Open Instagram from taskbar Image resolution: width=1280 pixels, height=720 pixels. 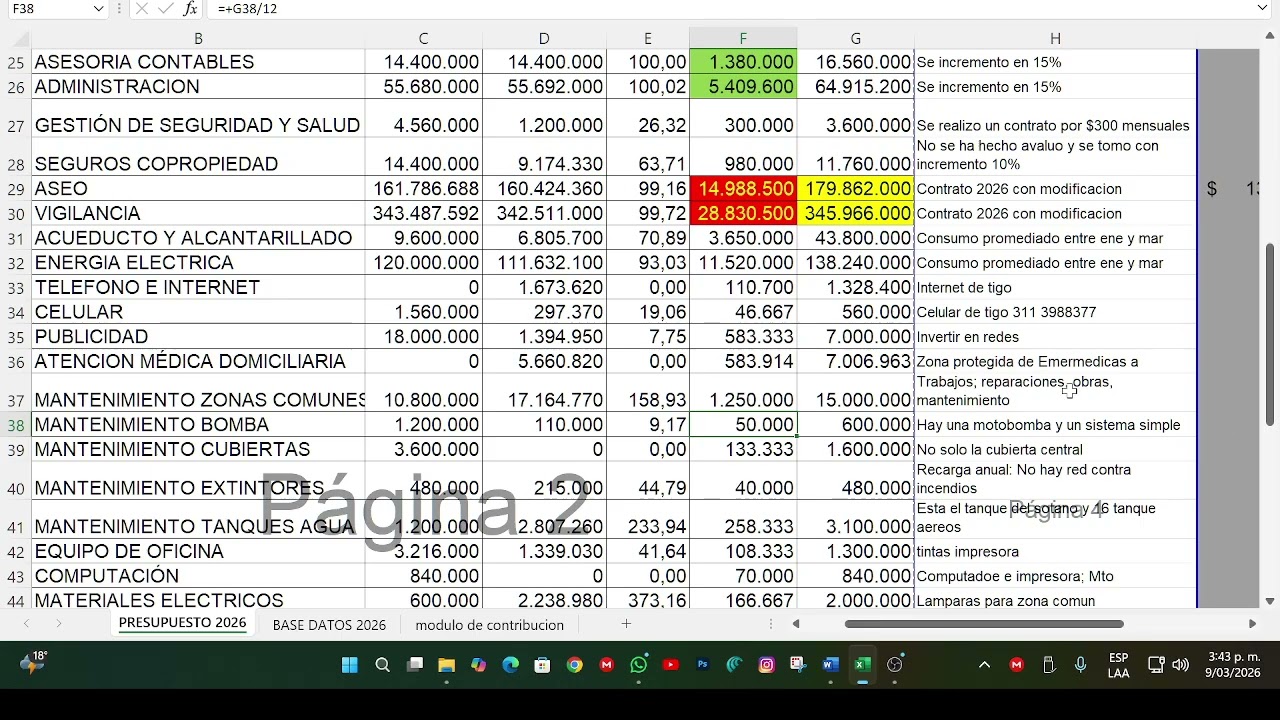[766, 665]
